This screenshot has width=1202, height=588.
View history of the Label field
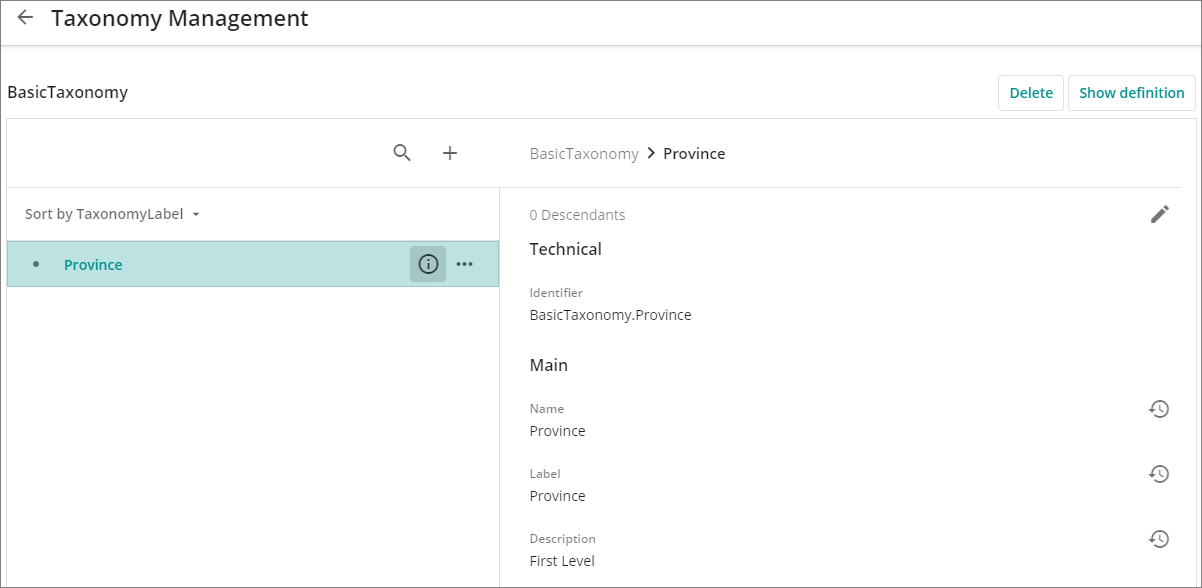(x=1159, y=474)
